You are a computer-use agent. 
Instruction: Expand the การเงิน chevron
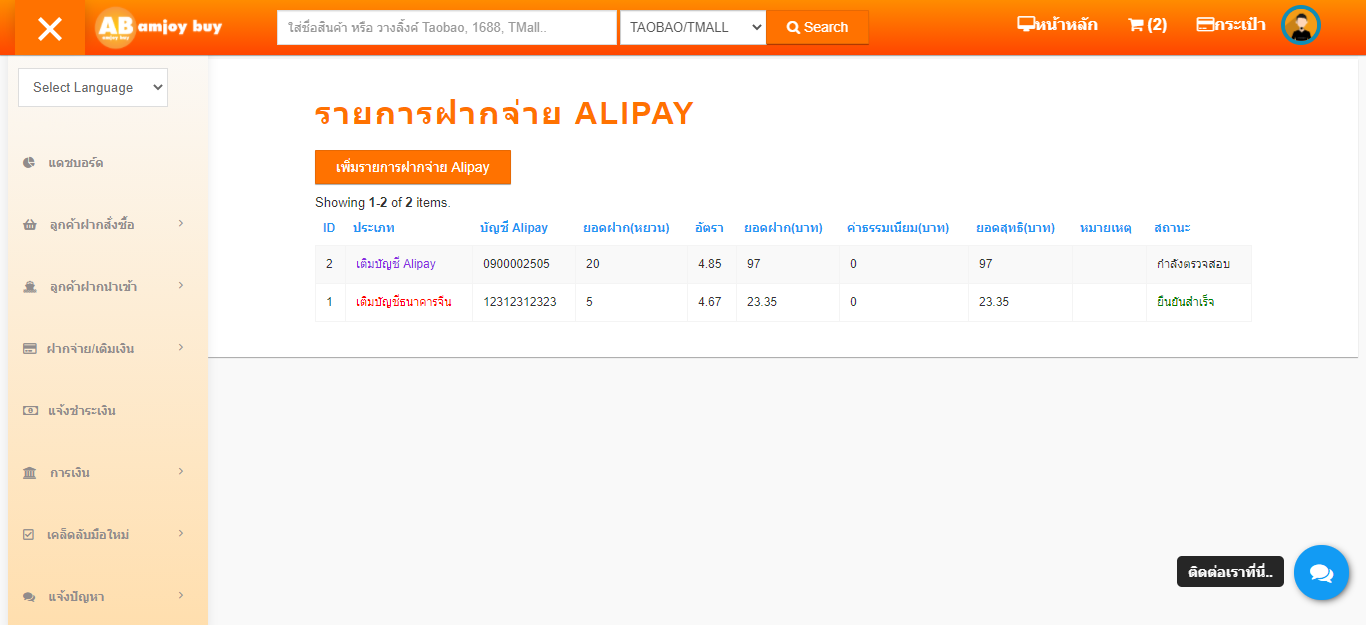click(x=181, y=471)
